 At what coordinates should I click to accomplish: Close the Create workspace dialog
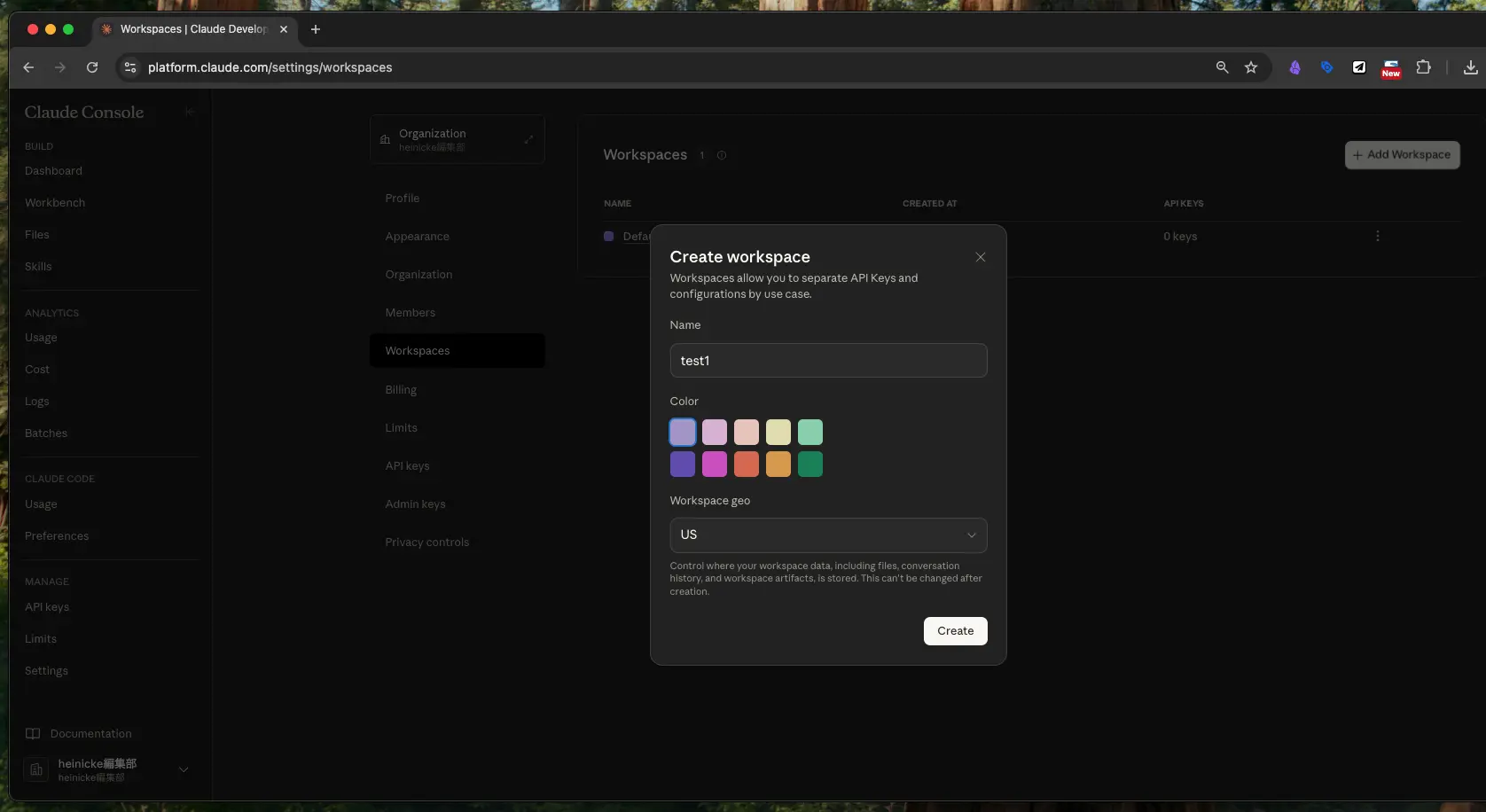[980, 257]
